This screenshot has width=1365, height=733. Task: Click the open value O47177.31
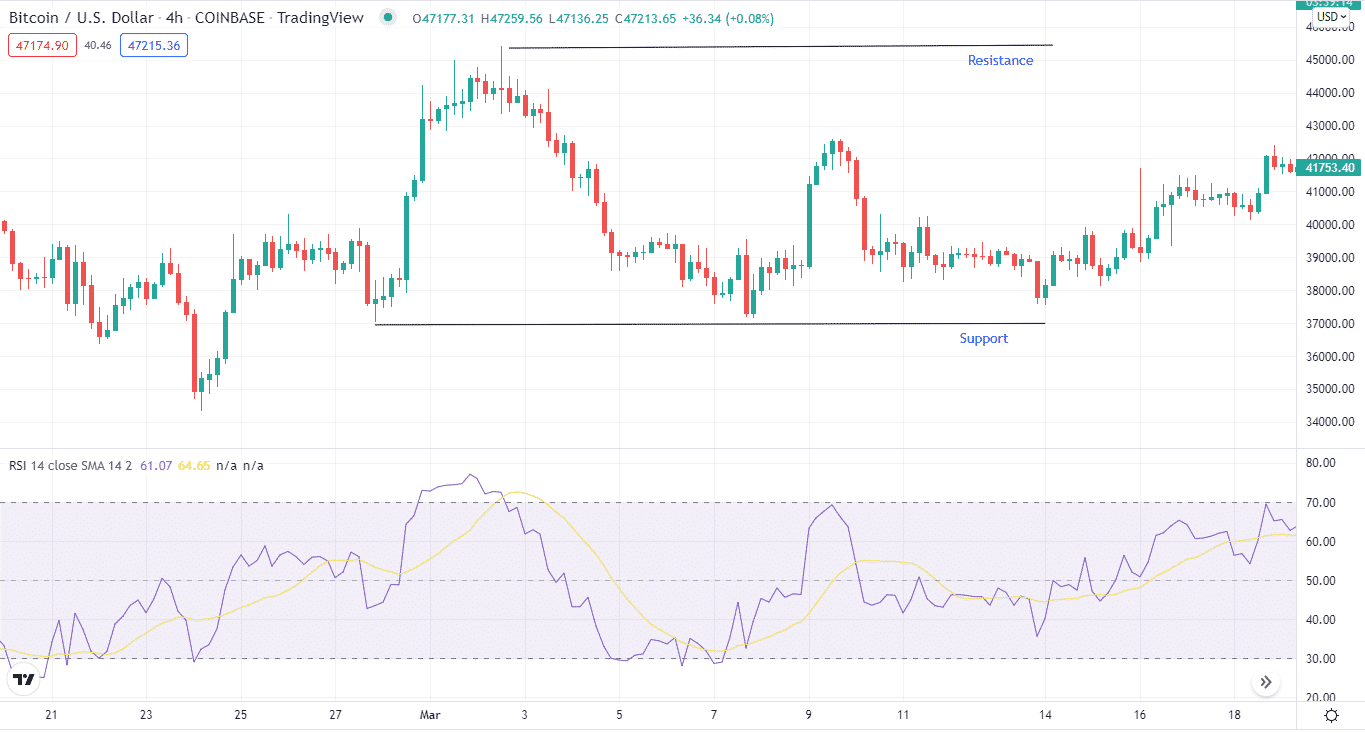tap(446, 18)
